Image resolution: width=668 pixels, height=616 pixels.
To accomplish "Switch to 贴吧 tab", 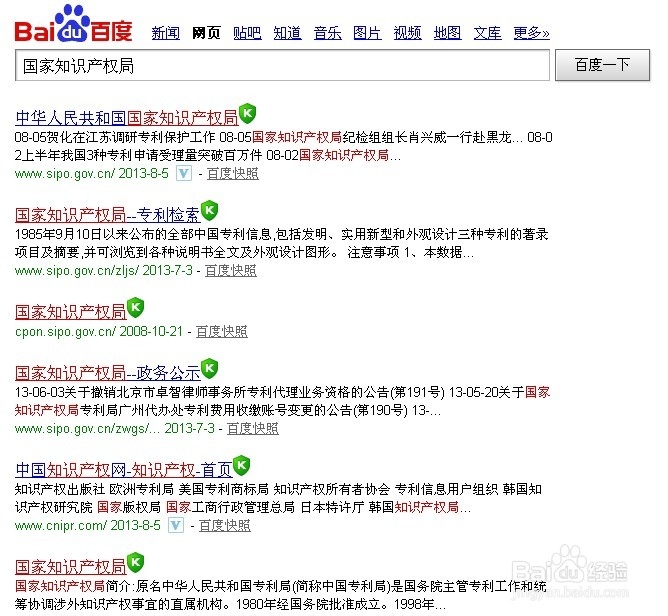I will 247,33.
